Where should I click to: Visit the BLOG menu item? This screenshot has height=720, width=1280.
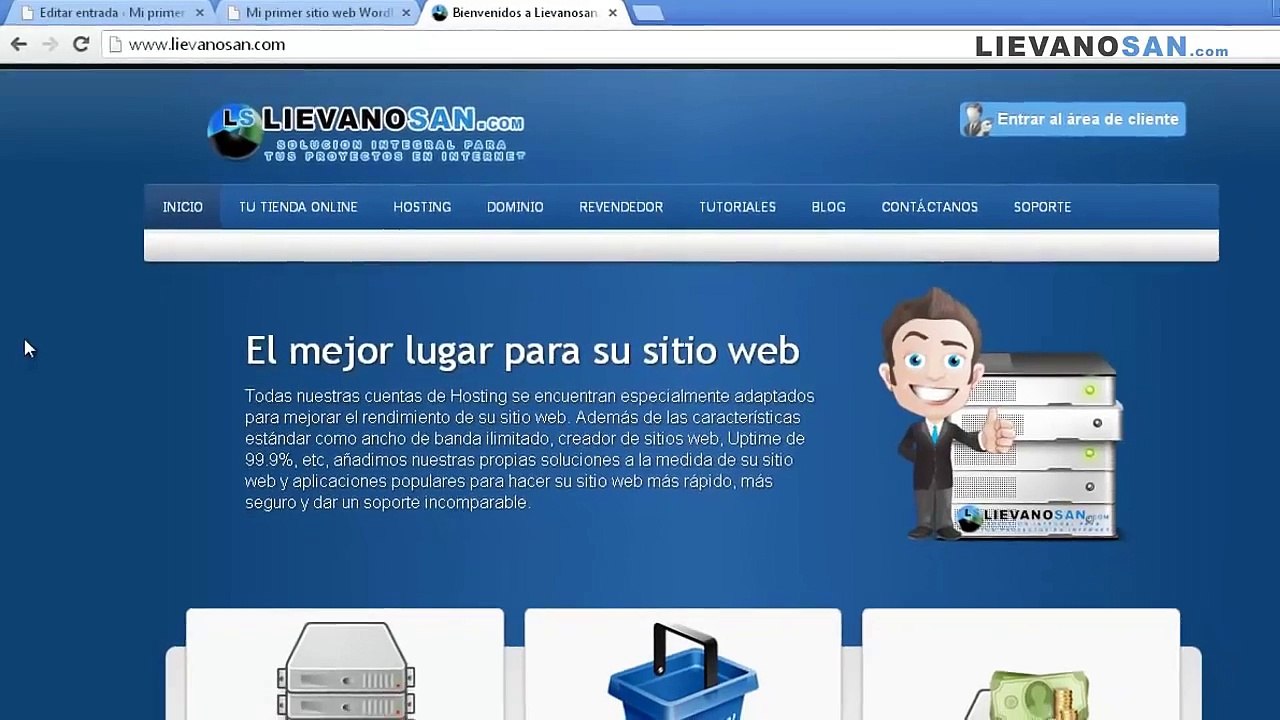pos(828,207)
